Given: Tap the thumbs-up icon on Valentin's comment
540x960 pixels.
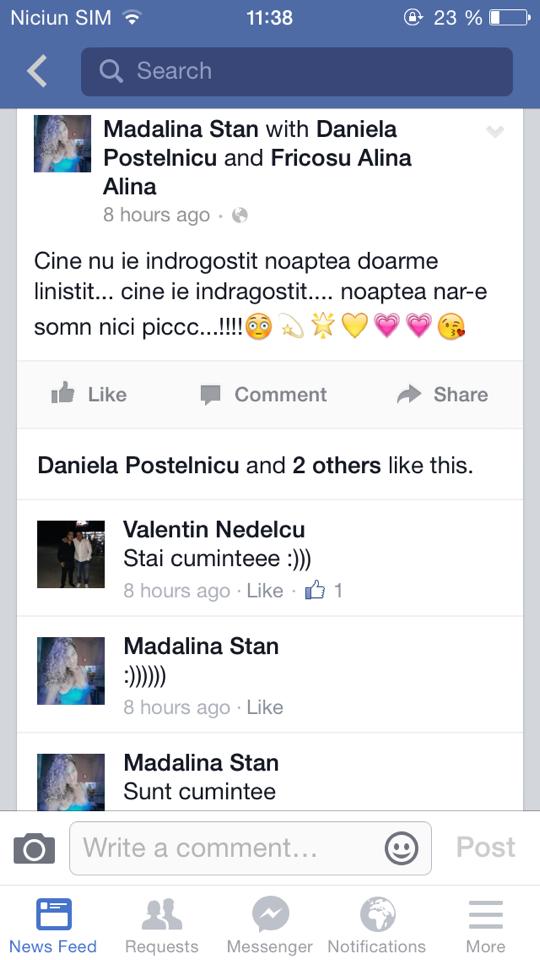Looking at the screenshot, I should [315, 590].
